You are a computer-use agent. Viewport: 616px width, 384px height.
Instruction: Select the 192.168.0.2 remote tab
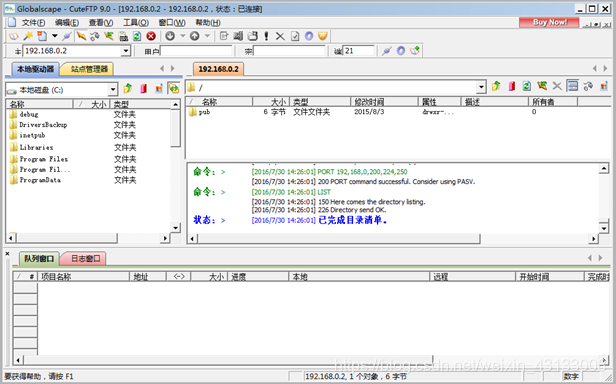(218, 69)
